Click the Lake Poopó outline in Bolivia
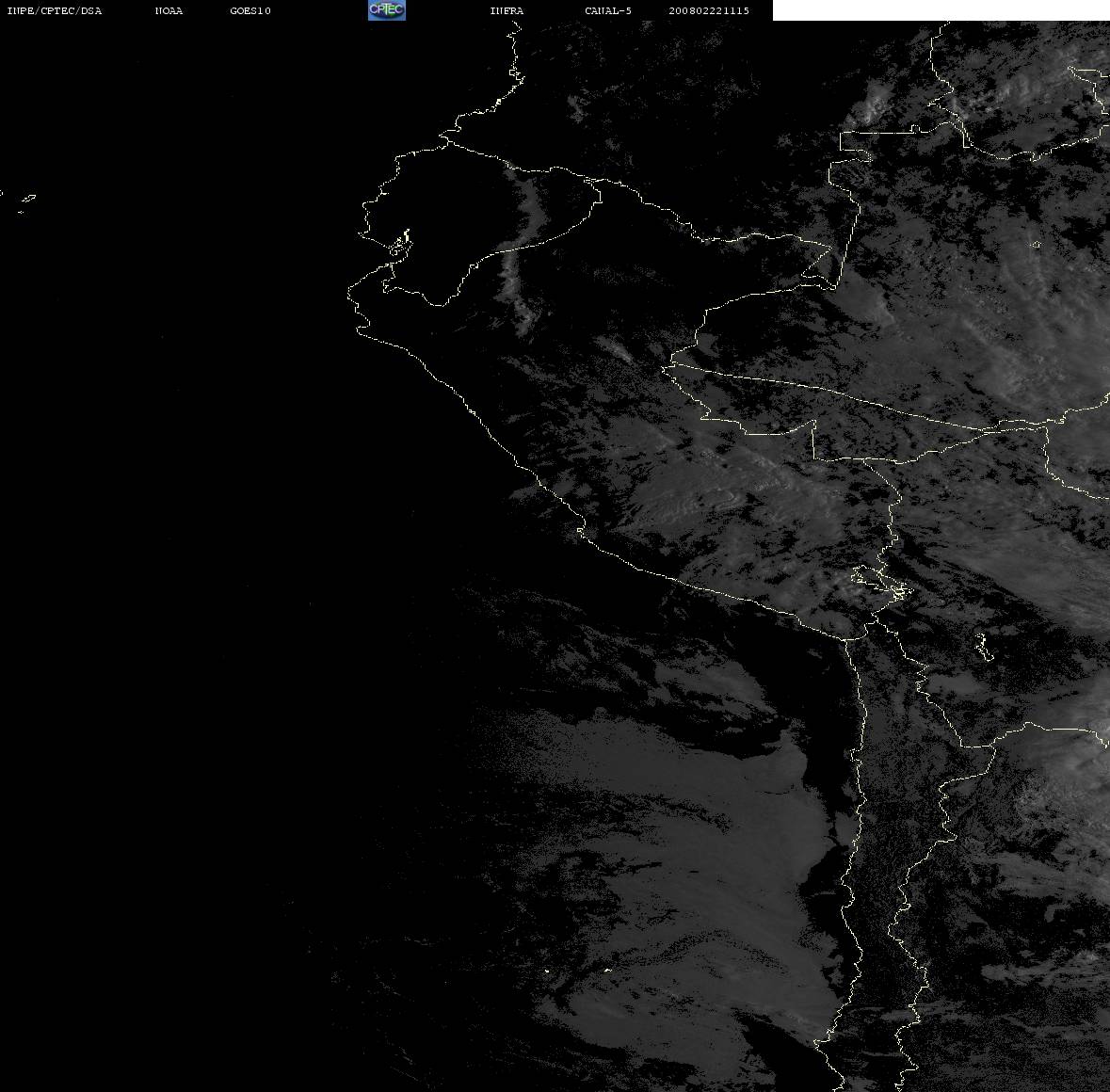Screen dimensions: 1110x1092 pyautogui.click(x=983, y=648)
